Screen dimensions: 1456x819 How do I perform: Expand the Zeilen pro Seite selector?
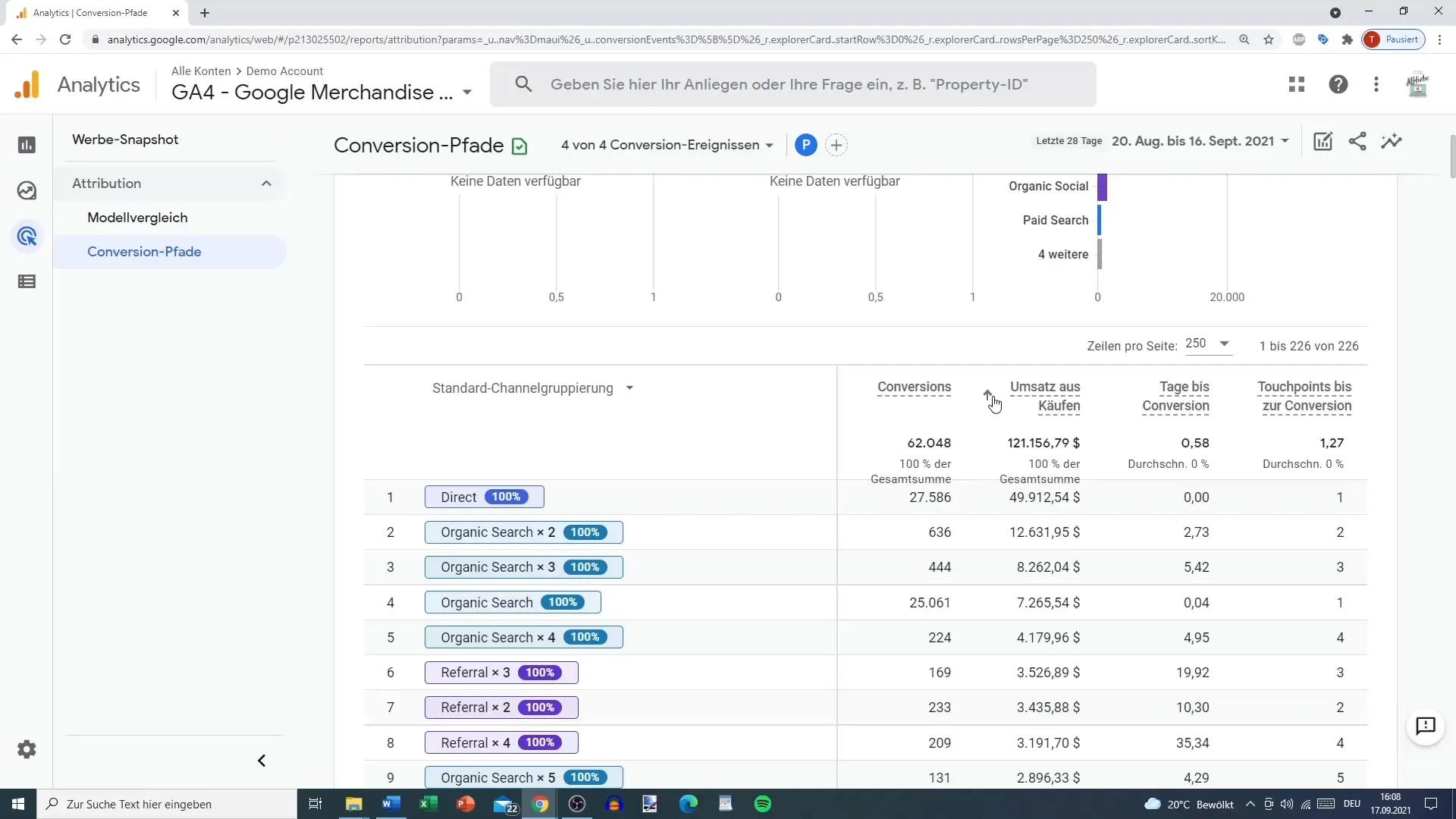[1225, 344]
